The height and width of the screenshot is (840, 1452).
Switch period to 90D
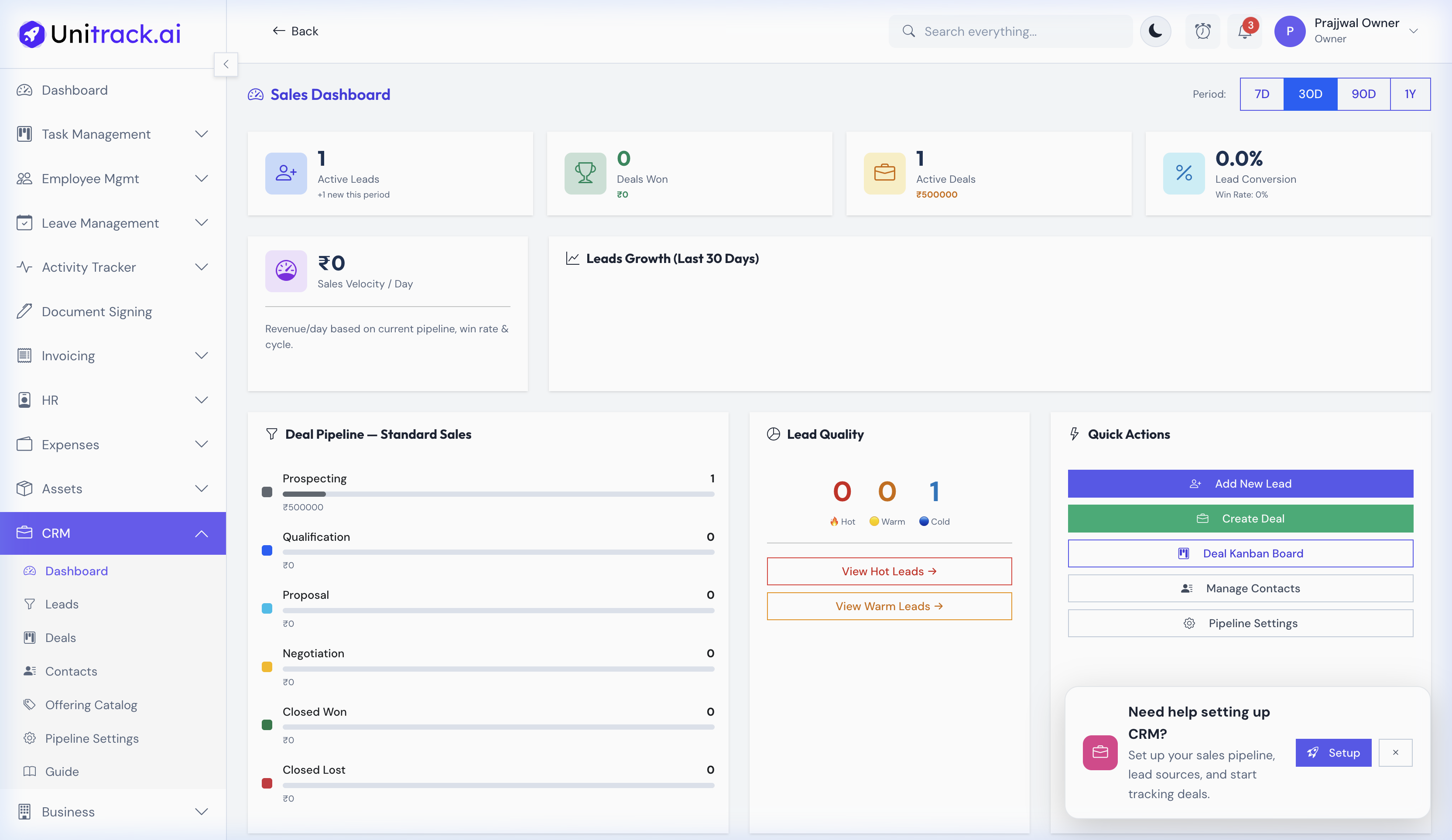click(x=1363, y=94)
